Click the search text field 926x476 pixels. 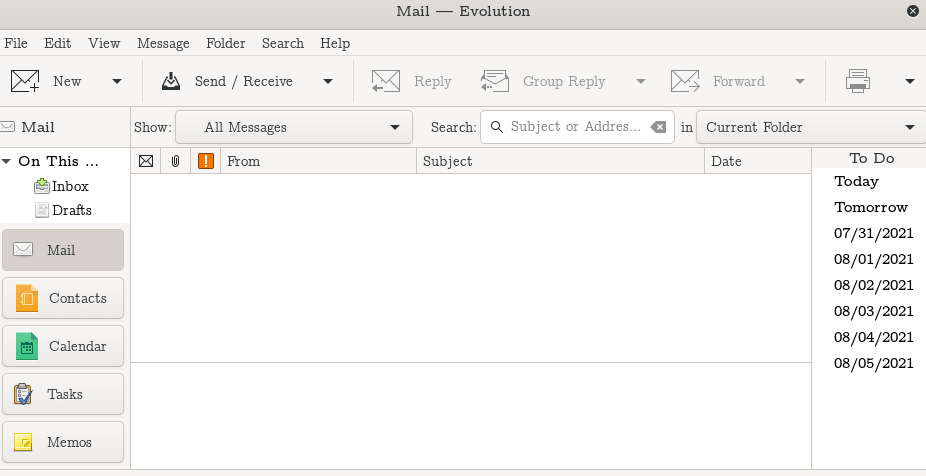(x=575, y=127)
